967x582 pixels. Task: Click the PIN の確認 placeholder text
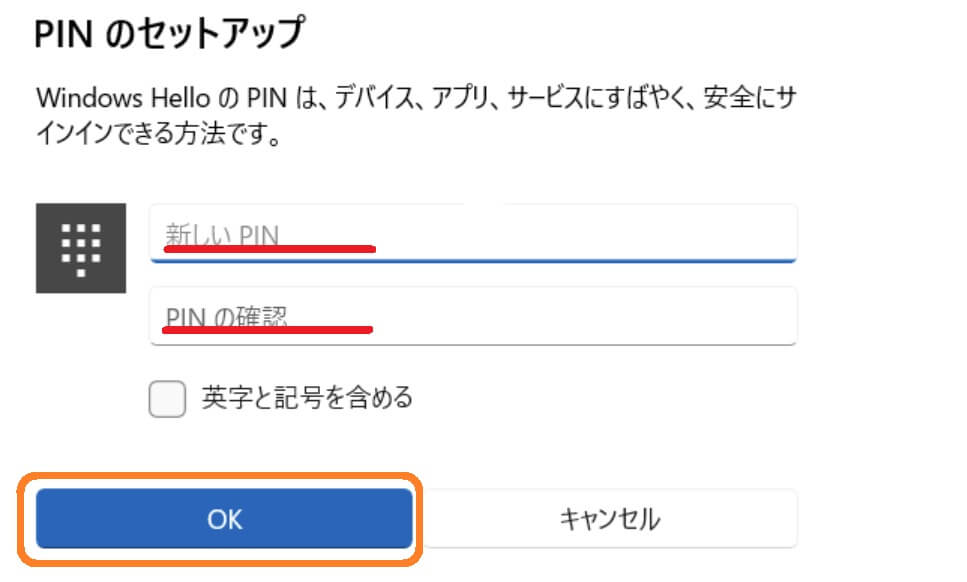[x=226, y=317]
